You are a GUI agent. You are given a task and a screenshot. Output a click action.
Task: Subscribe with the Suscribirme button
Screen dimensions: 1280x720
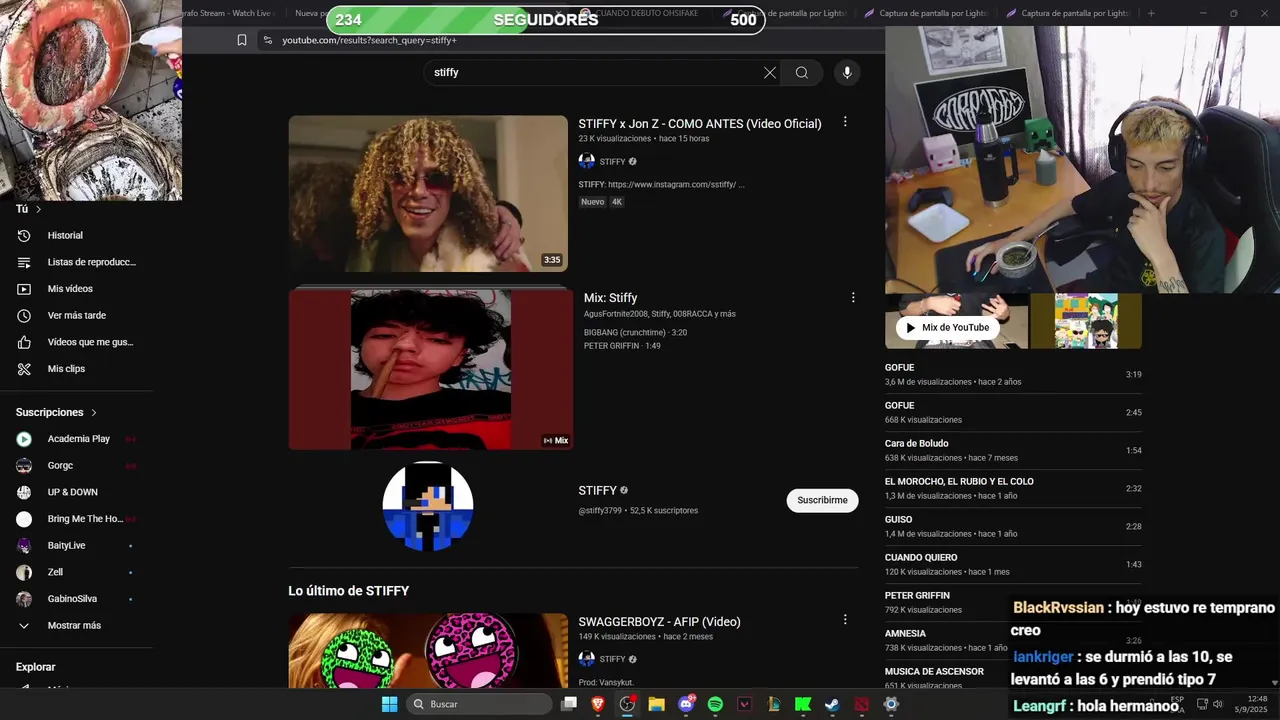click(822, 500)
